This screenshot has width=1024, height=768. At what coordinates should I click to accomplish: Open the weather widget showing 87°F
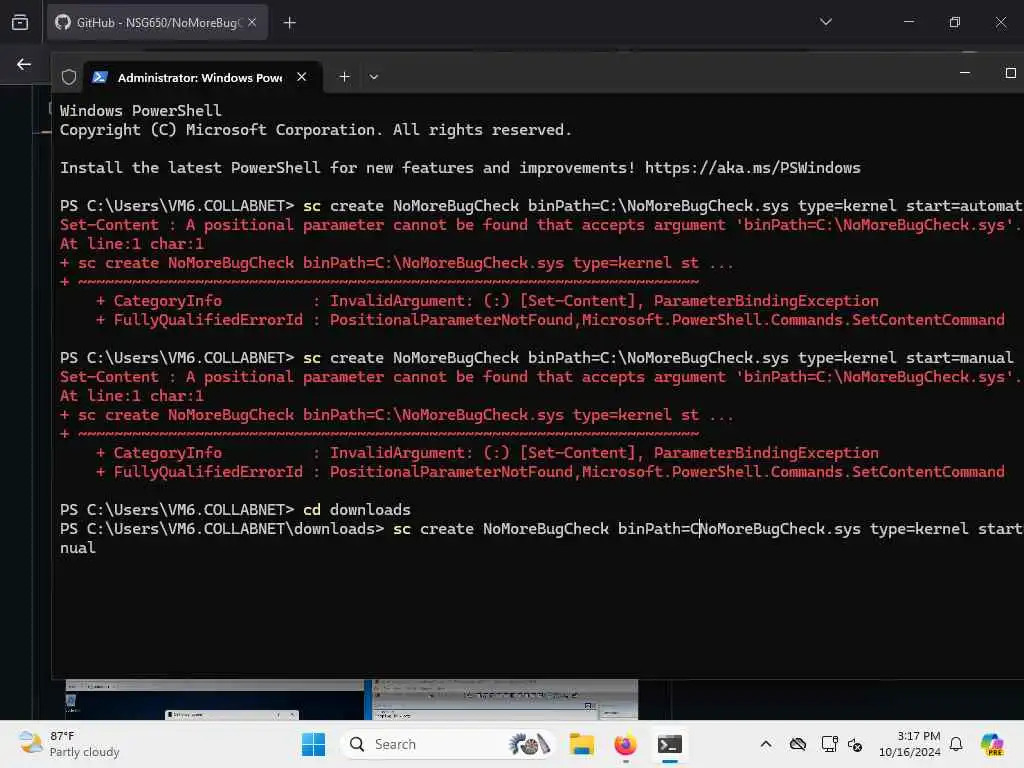tap(70, 744)
